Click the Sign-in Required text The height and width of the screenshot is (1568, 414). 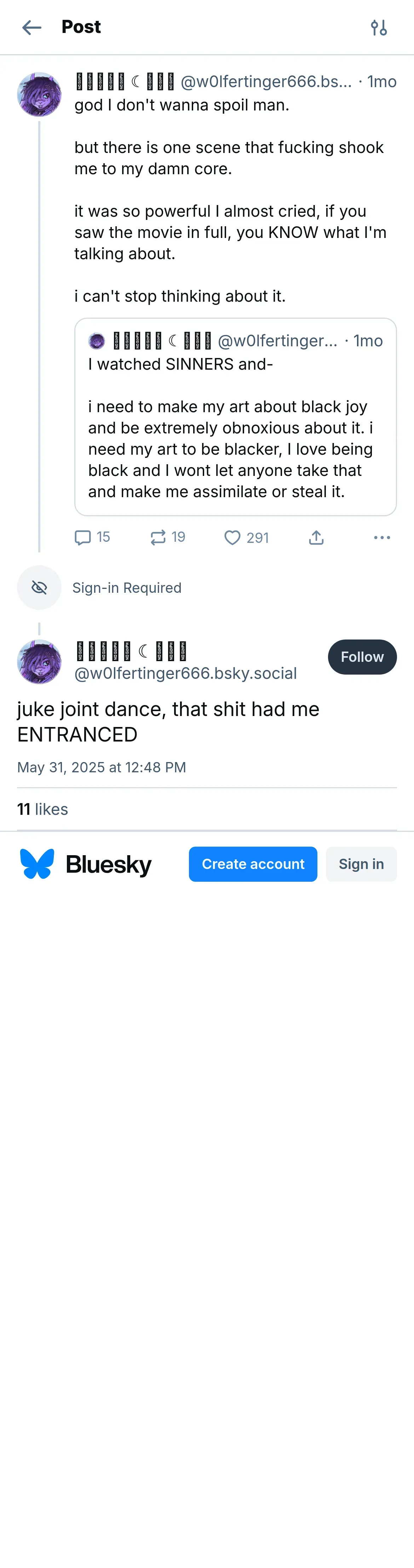coord(127,587)
